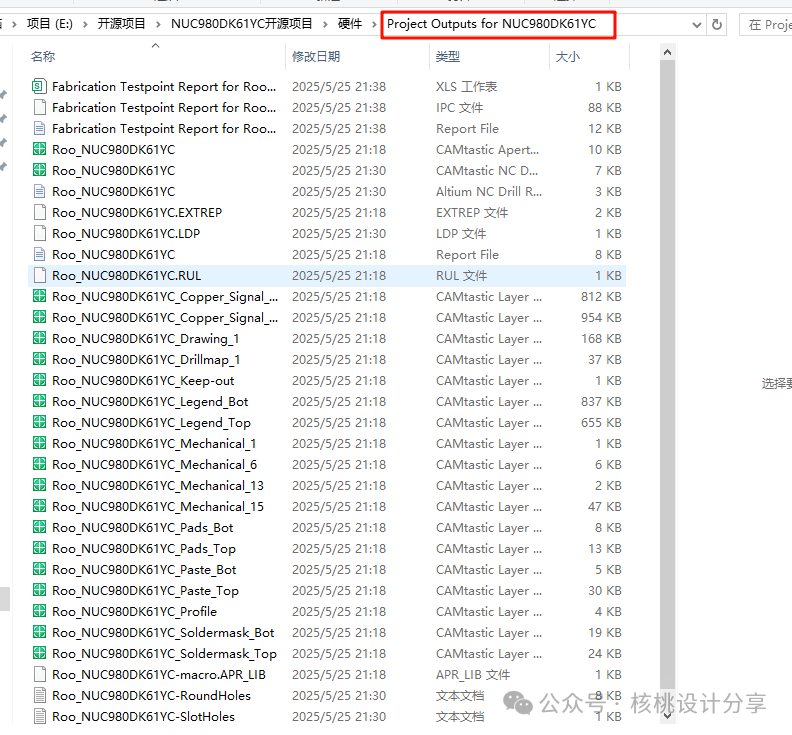Screen dimensions: 792x735
Task: Click the 88 KB size value
Action: click(605, 108)
